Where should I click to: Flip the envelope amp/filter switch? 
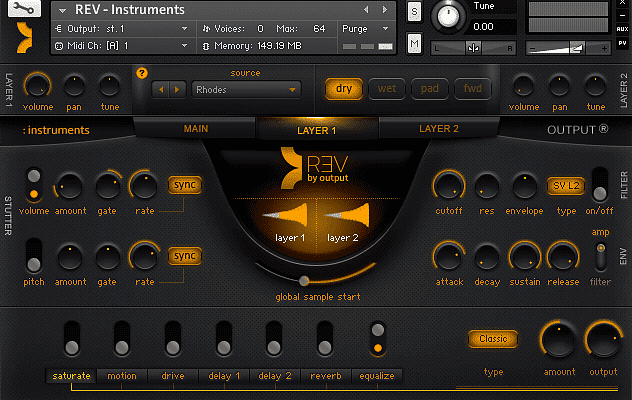pyautogui.click(x=600, y=255)
